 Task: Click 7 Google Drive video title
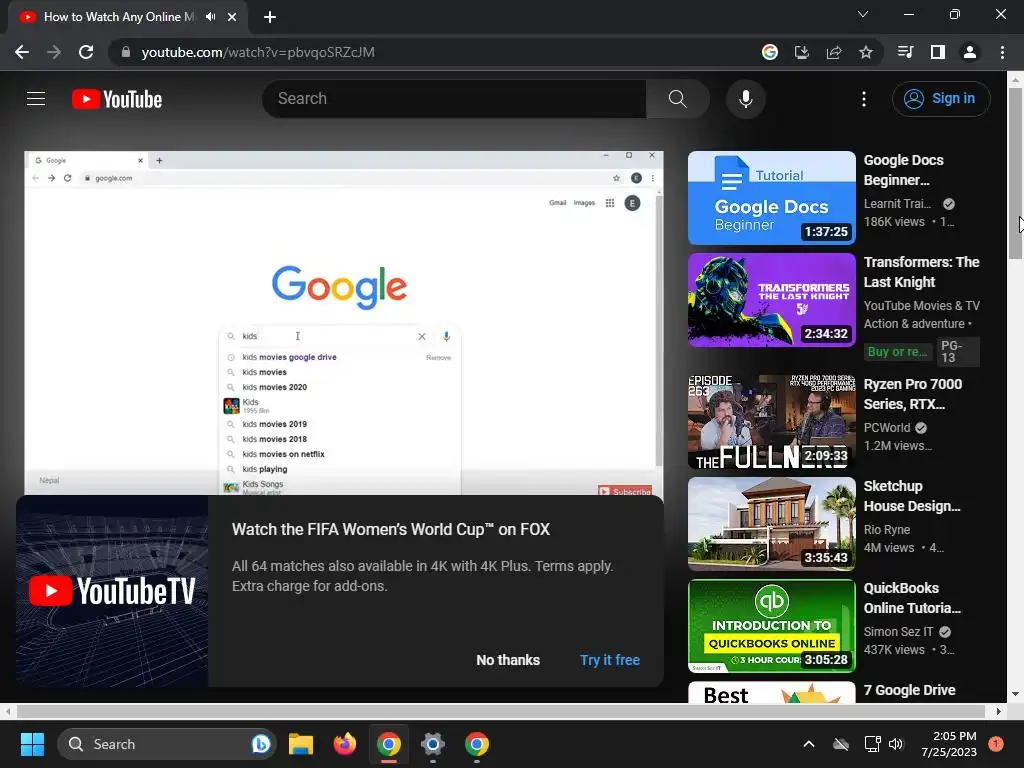(x=910, y=690)
